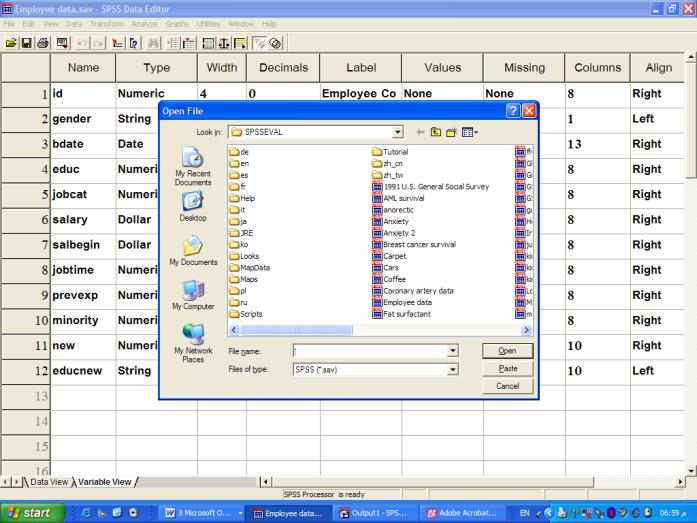Click the file list horizontal scrollbar thumb
Viewport: 697px width, 523px height.
click(x=296, y=330)
